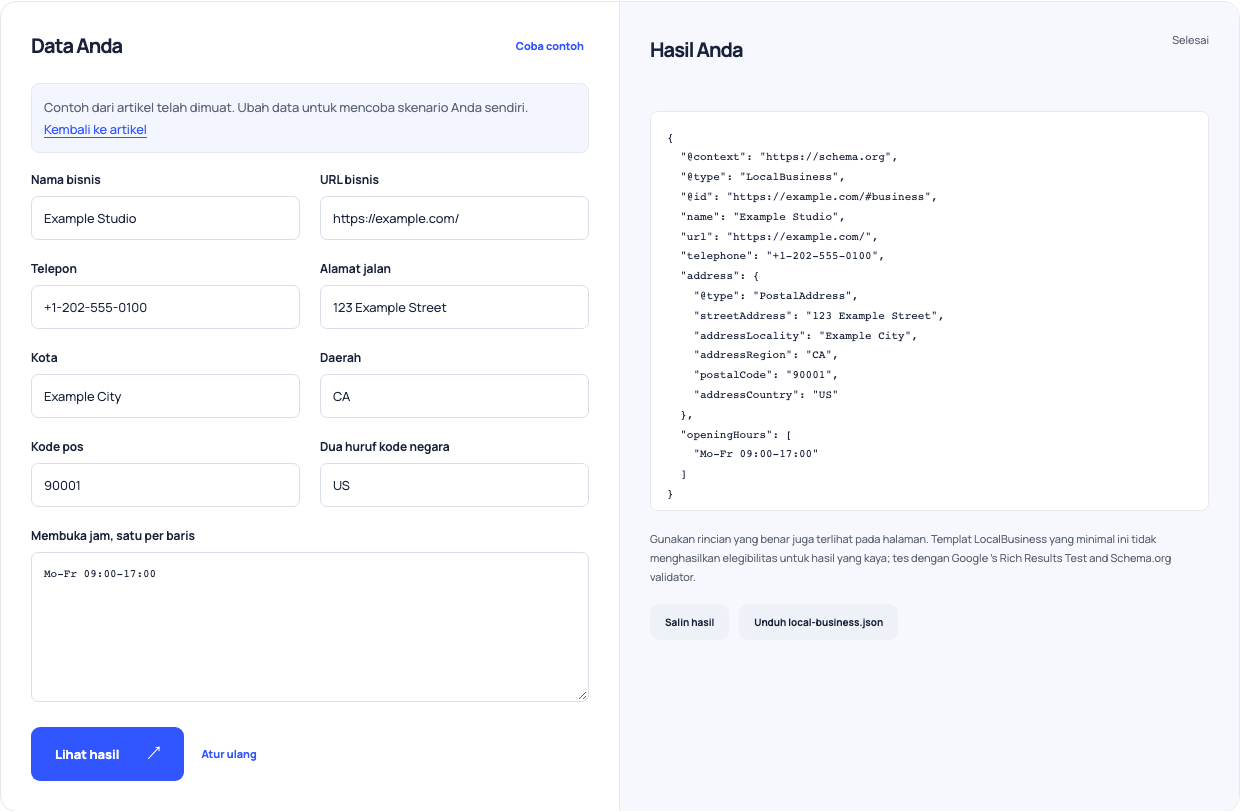Click the Atur ulang reset link
1240x812 pixels.
[229, 754]
